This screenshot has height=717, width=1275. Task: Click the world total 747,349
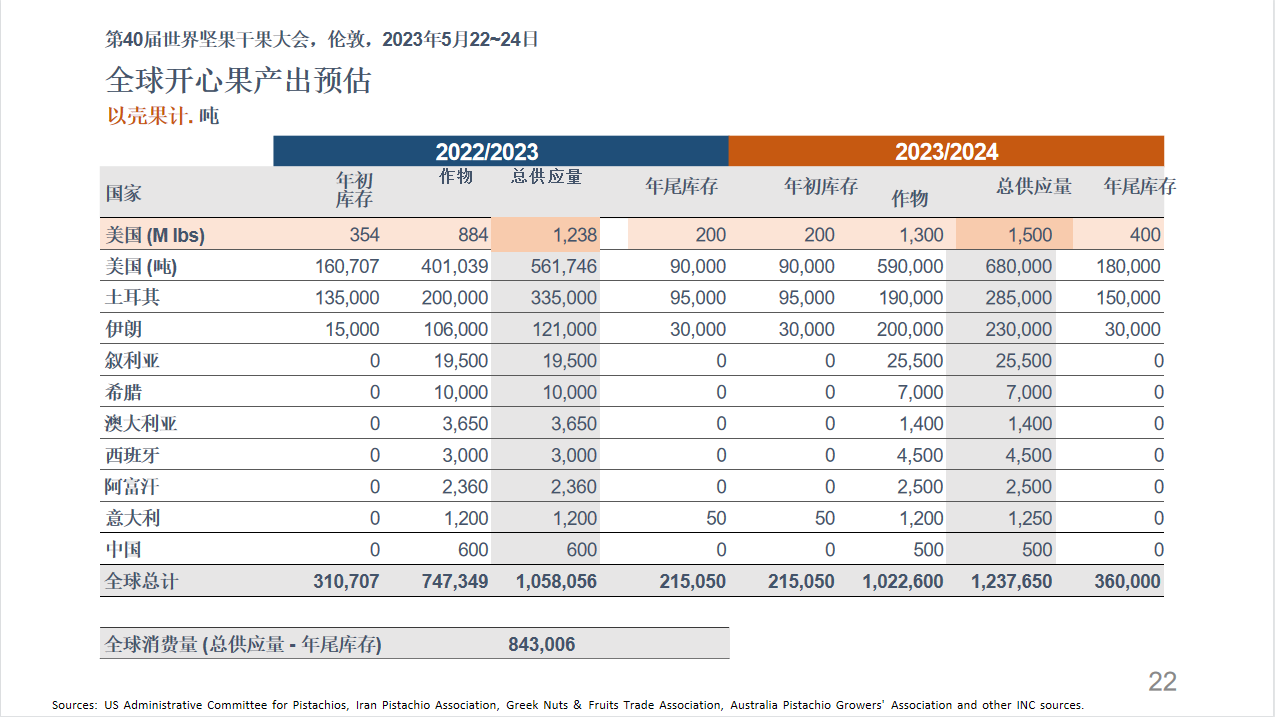coord(454,581)
